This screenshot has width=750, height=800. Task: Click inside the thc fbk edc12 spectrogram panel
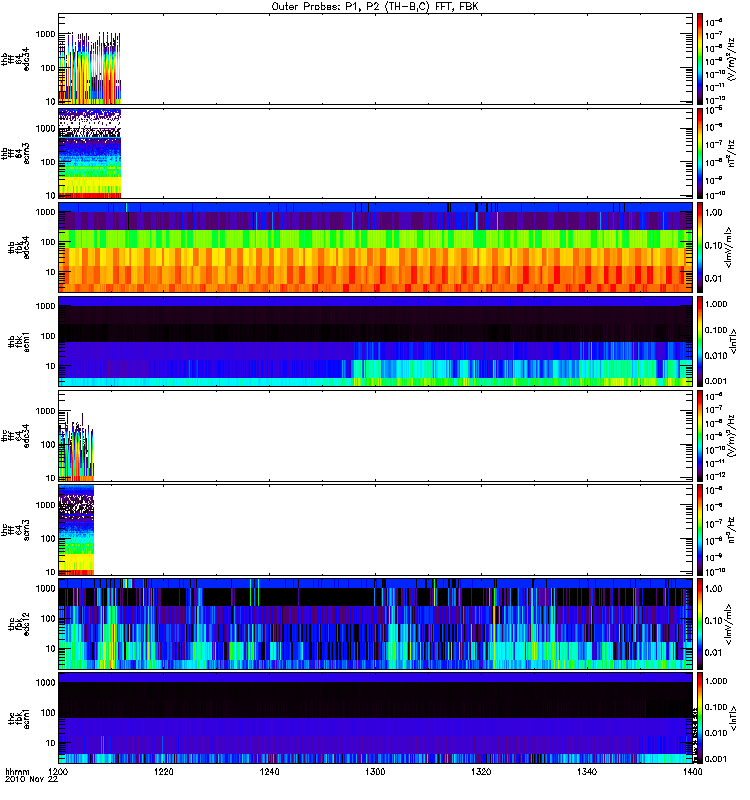[376, 624]
